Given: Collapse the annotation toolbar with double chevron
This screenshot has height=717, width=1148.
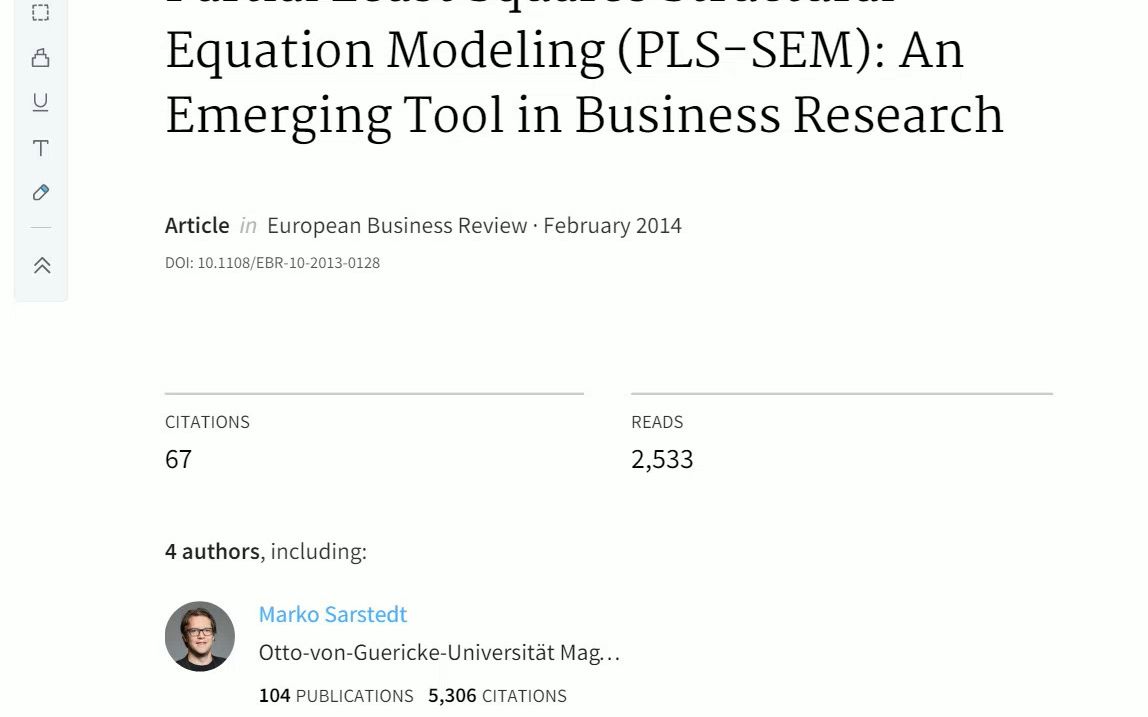Looking at the screenshot, I should [x=42, y=265].
